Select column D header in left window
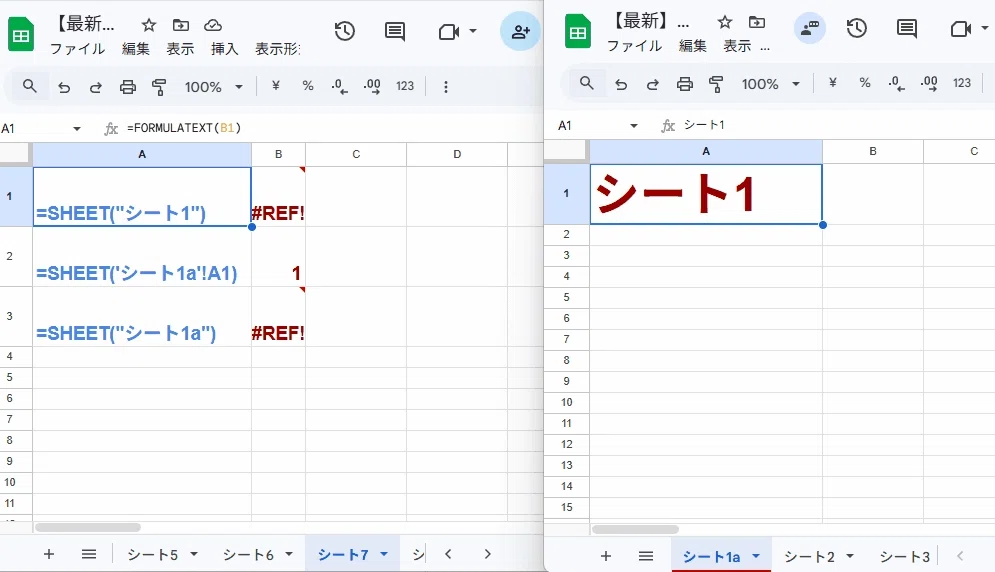This screenshot has width=995, height=572. 457,154
